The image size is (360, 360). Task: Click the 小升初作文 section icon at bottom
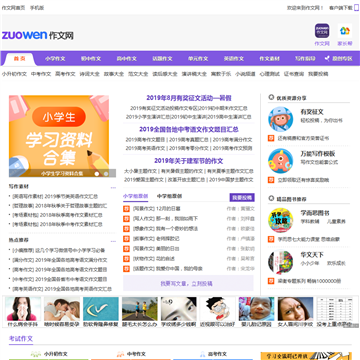tap(36, 354)
